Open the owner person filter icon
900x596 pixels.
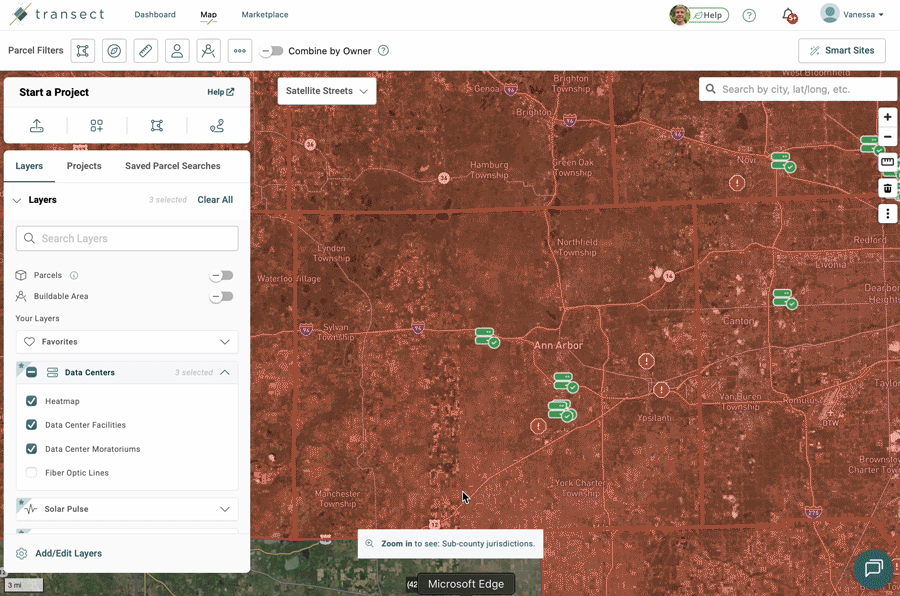pyautogui.click(x=177, y=51)
